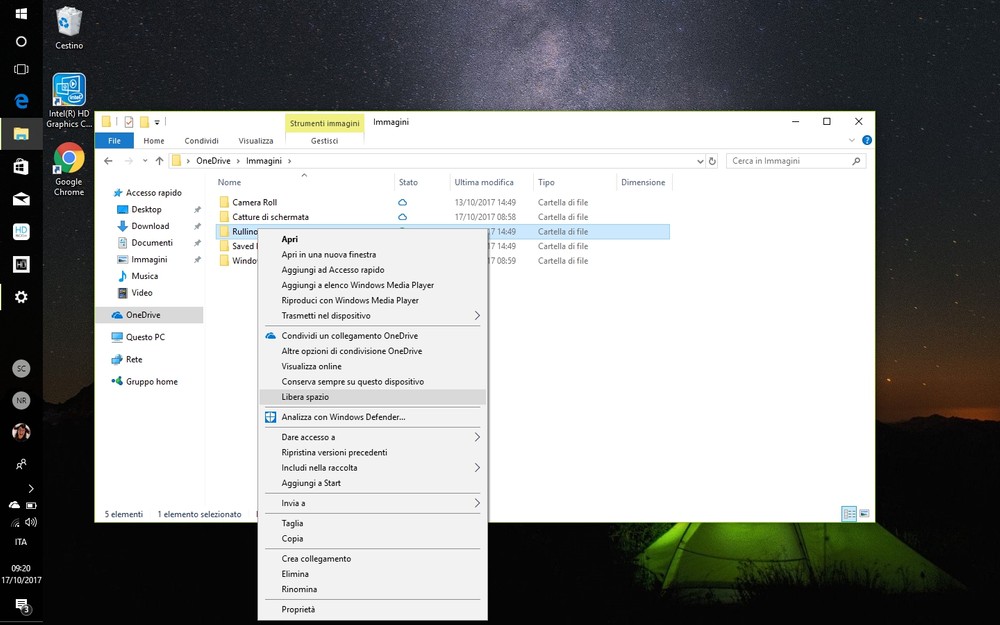Choose 'Proprietà' in the context menu
1000x625 pixels.
pos(298,609)
